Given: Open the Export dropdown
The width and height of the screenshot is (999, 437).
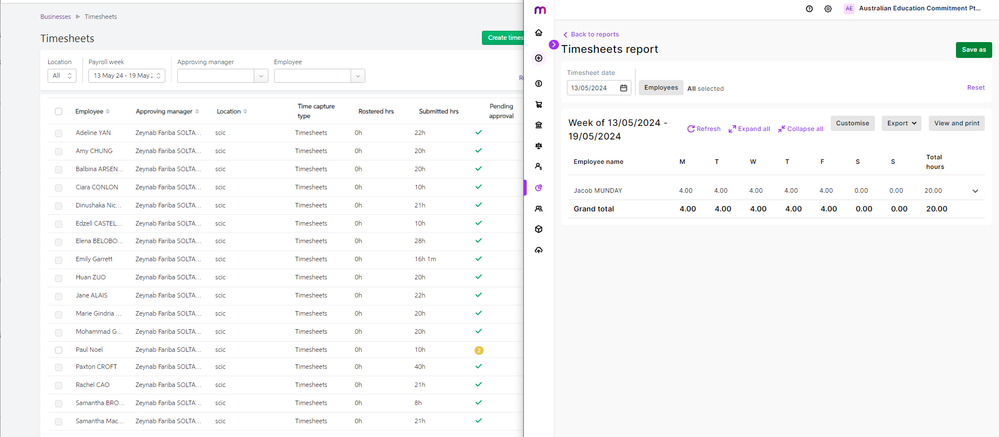Looking at the screenshot, I should (x=901, y=124).
